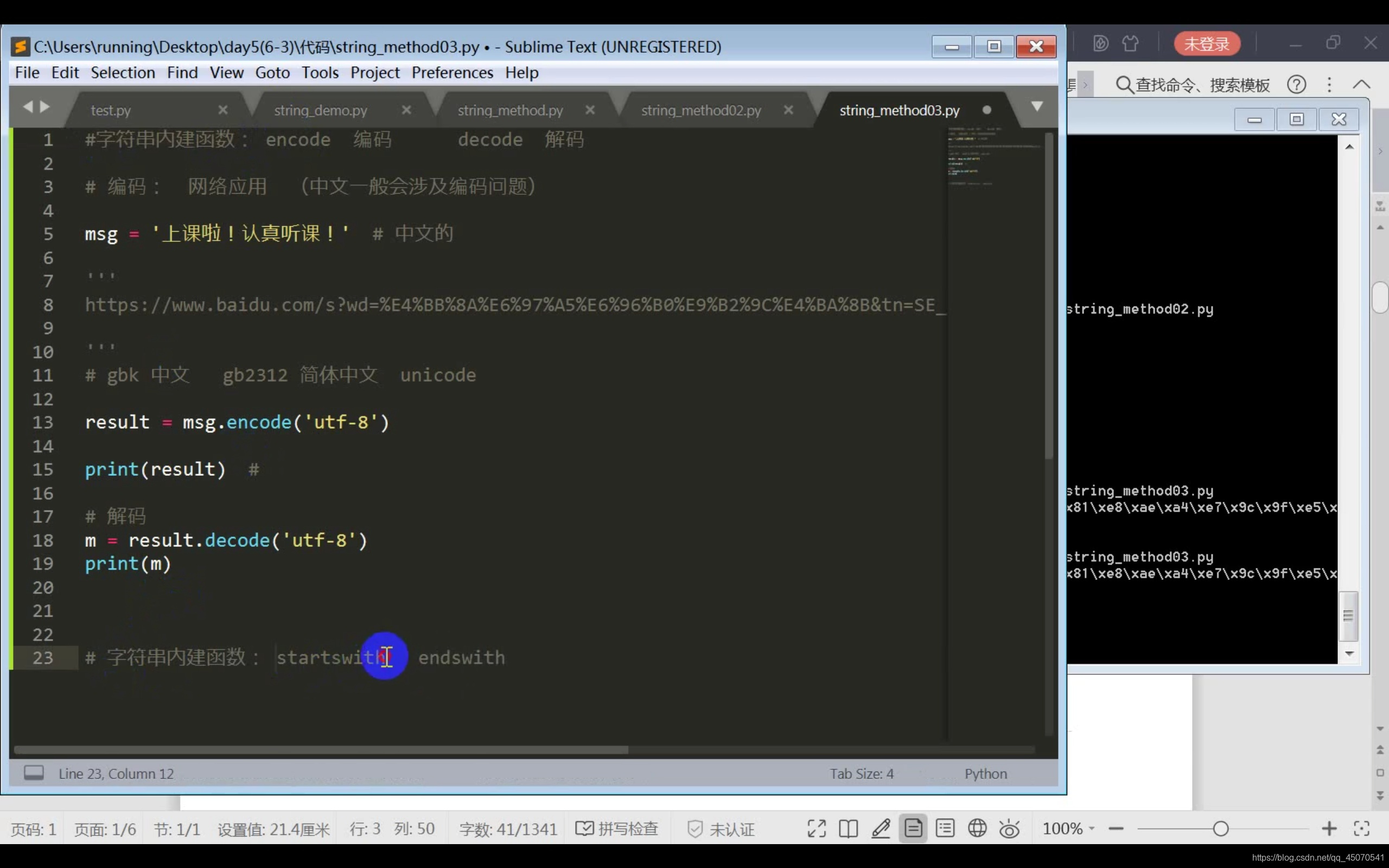Click the full screen view icon
Screen dimensions: 1389x868
(816, 828)
